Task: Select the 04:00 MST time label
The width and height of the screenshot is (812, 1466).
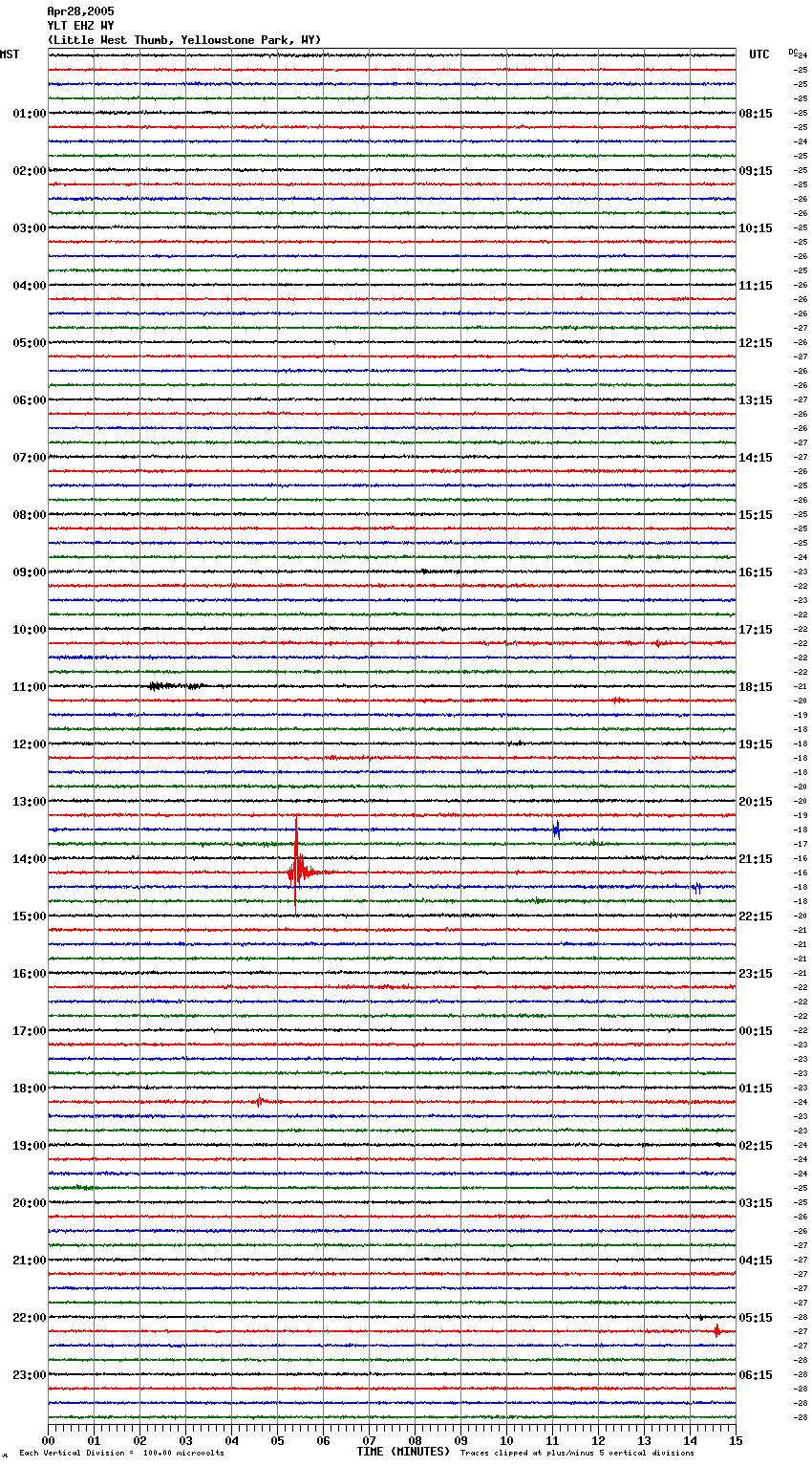Action: 30,286
